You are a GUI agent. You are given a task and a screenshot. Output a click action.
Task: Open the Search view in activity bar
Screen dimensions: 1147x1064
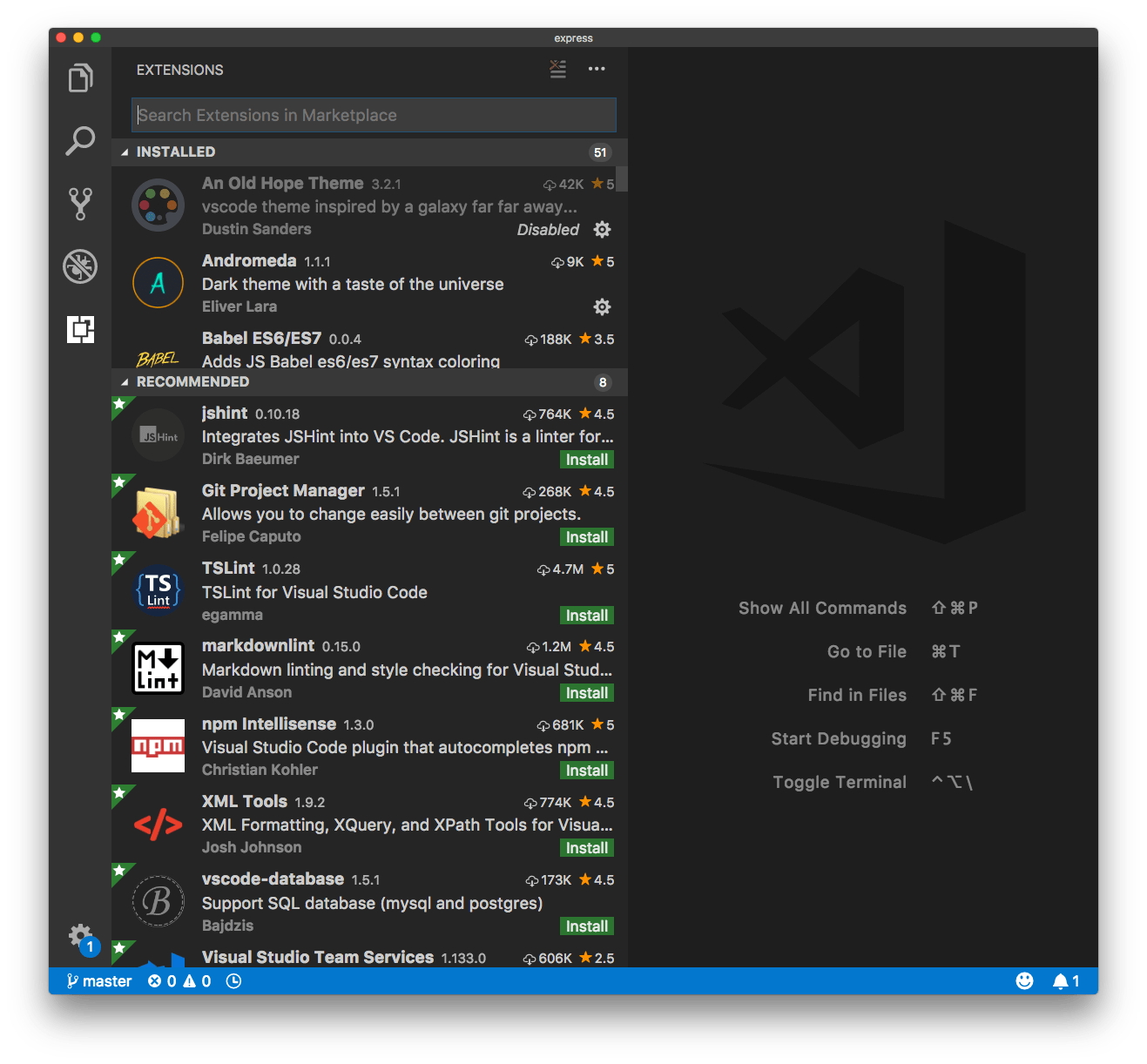pos(80,141)
